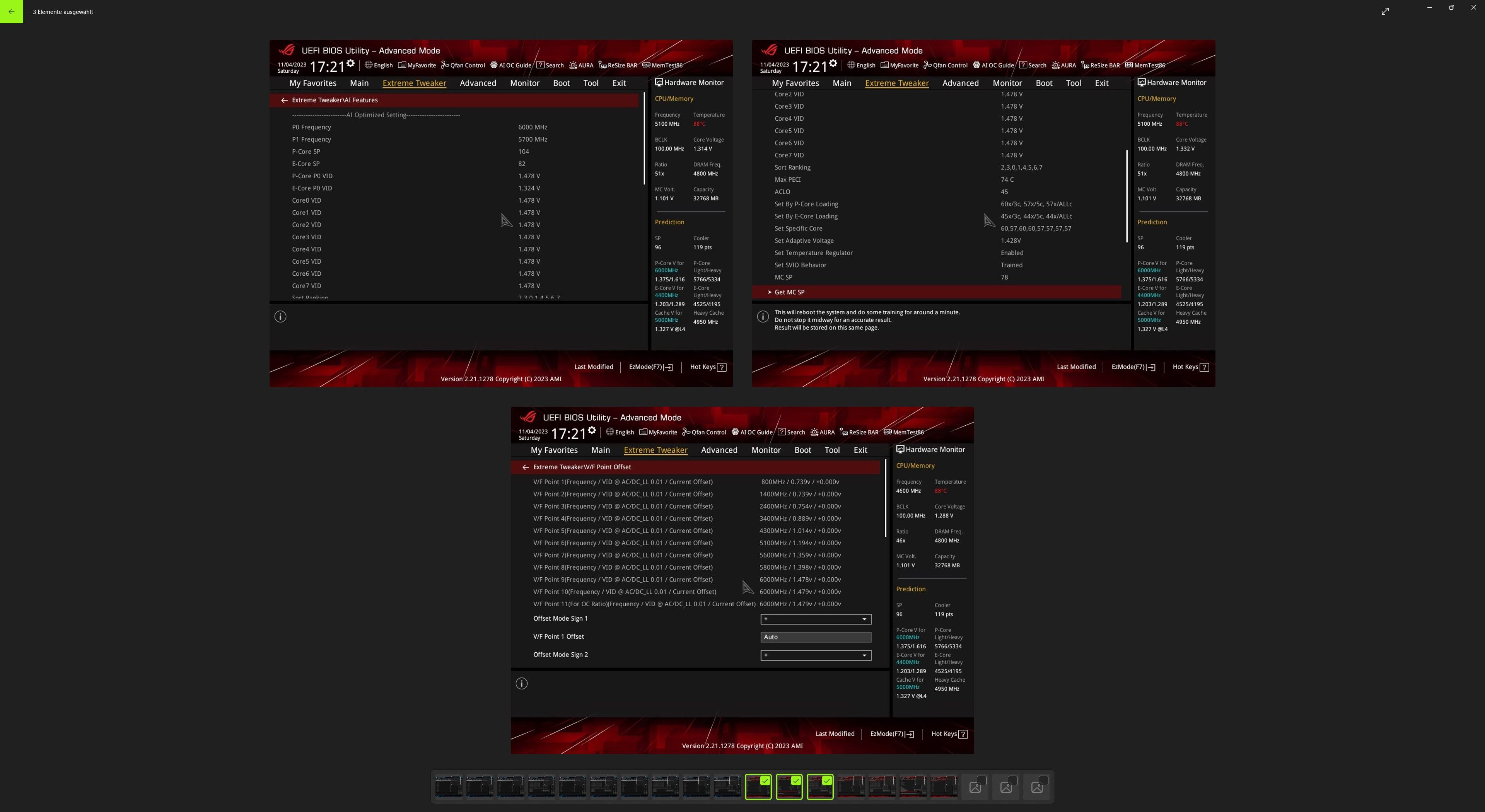The height and width of the screenshot is (812, 1485).
Task: Check the checkbox on the second filmstrip thumbnail
Action: [x=486, y=780]
